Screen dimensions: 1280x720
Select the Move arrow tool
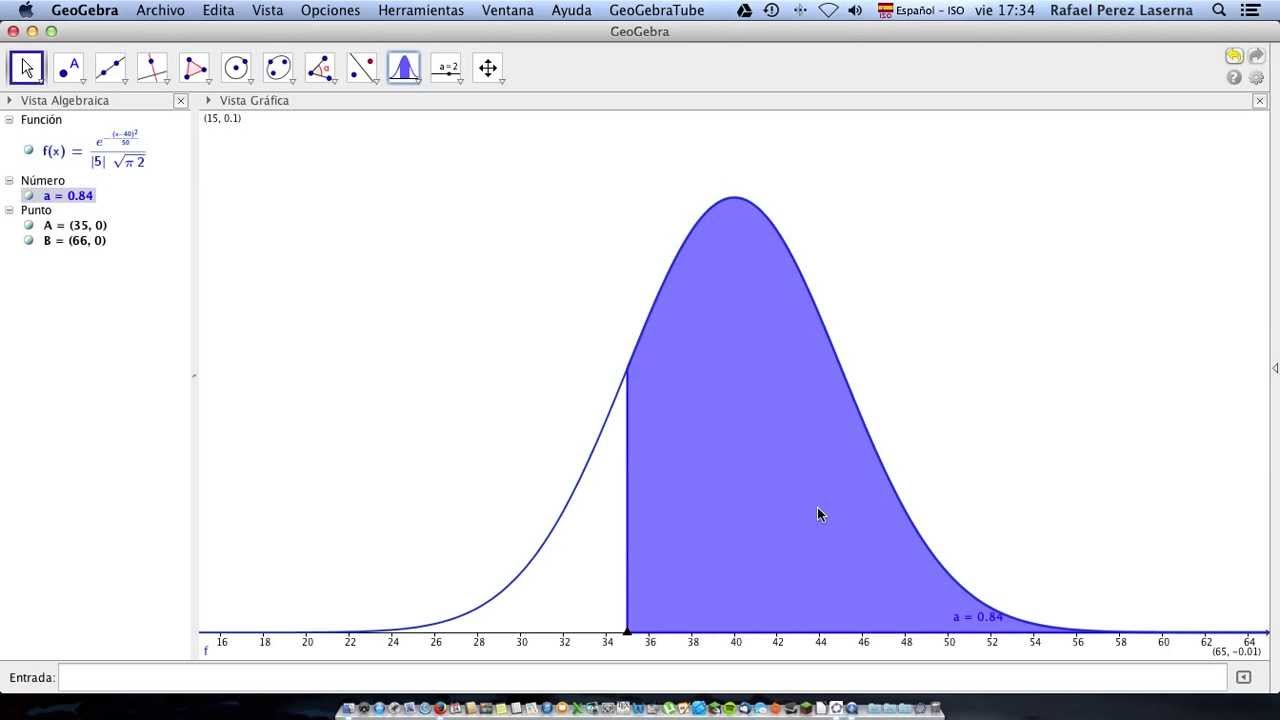pos(27,68)
